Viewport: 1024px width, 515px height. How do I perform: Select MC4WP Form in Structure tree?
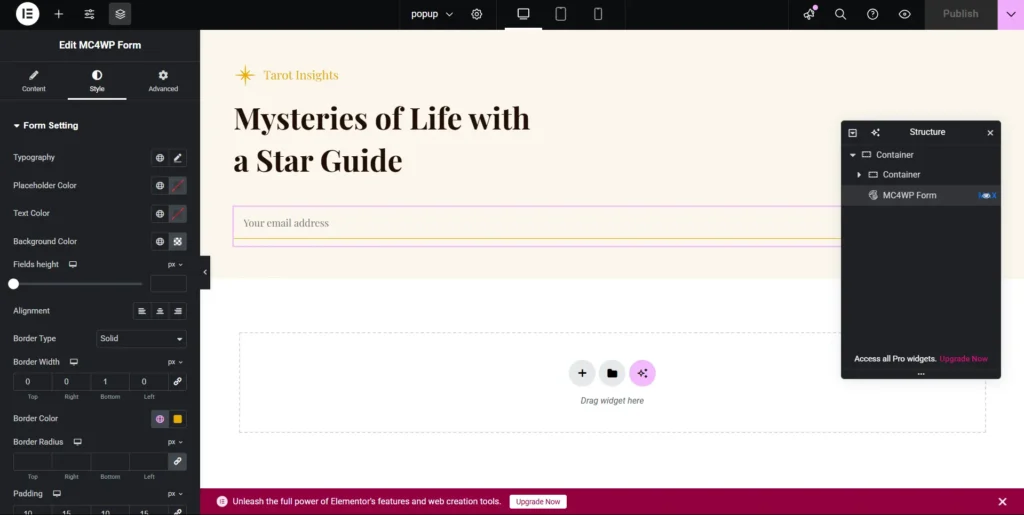921,195
